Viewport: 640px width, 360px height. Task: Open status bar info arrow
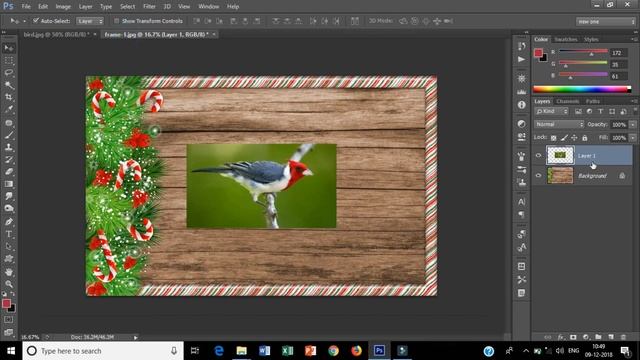[136, 338]
